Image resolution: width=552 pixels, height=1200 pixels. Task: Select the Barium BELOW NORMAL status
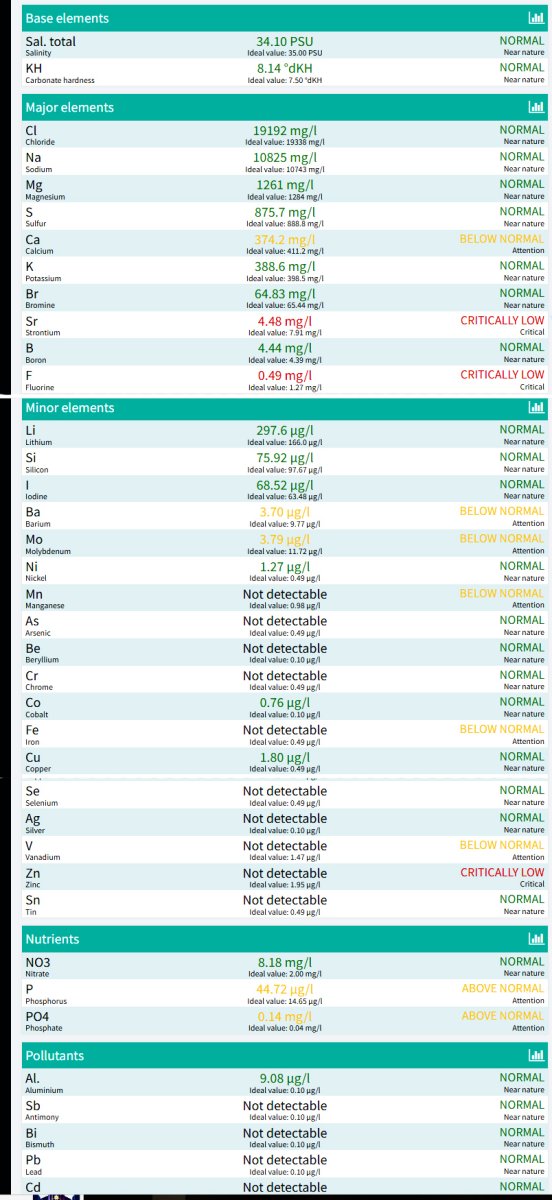point(502,511)
